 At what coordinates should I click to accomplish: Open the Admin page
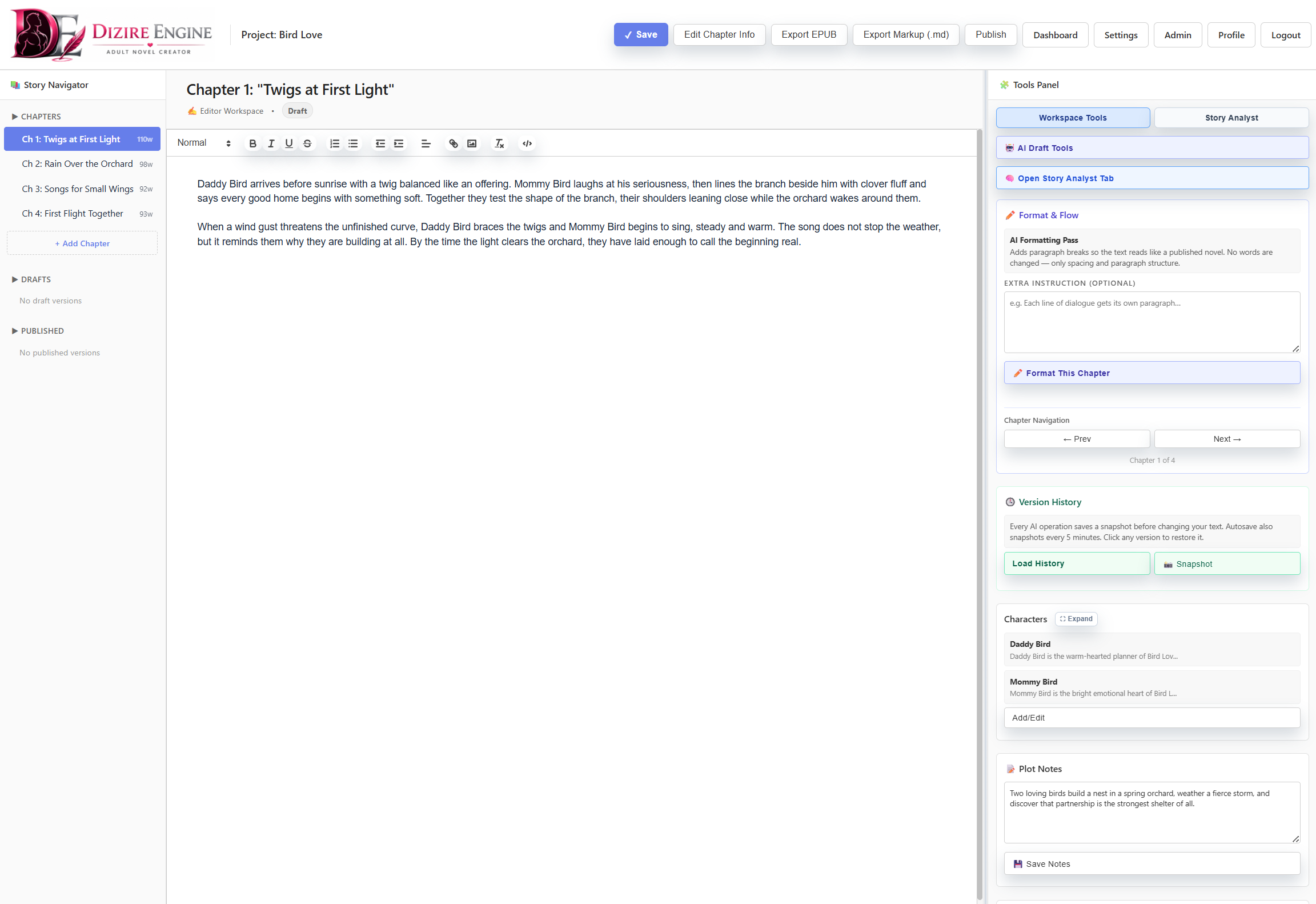1178,35
